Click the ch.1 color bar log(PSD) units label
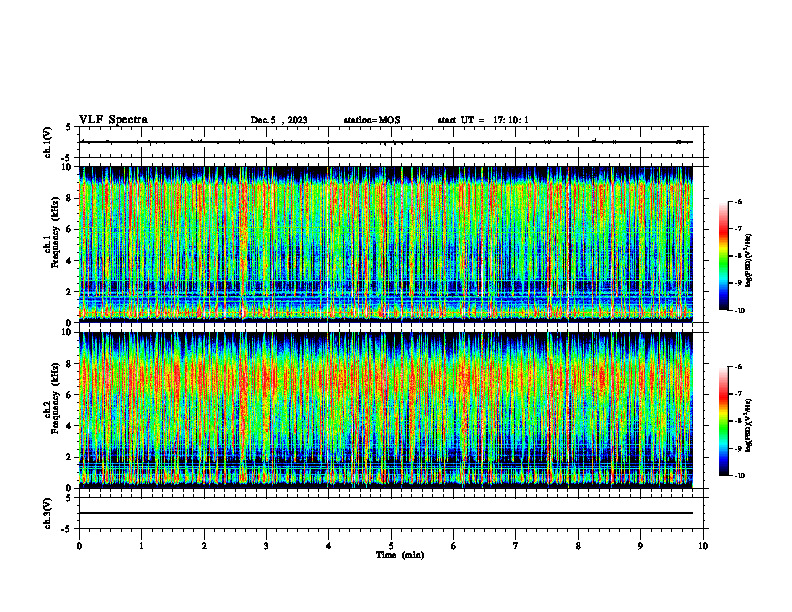792x612 pixels. point(749,261)
